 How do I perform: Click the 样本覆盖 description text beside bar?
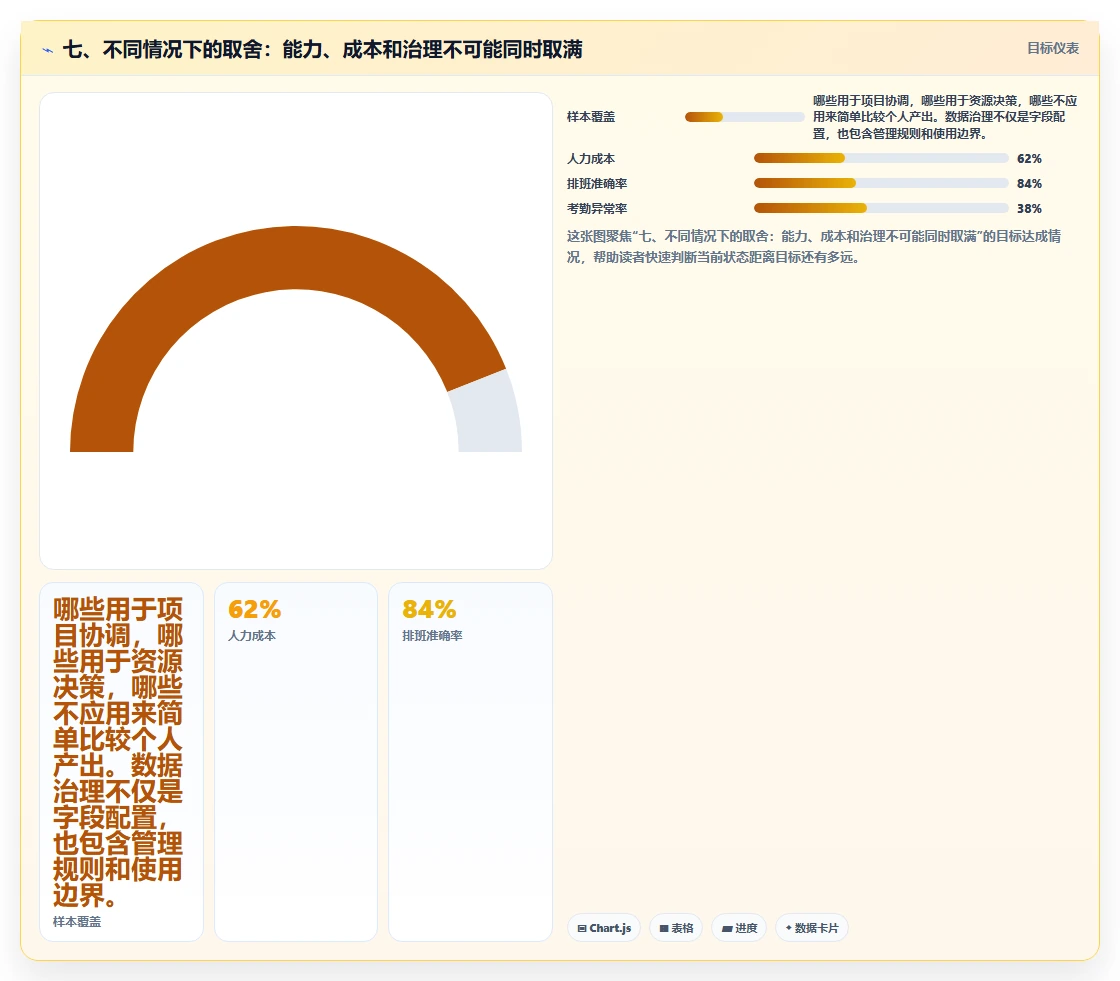[x=945, y=117]
